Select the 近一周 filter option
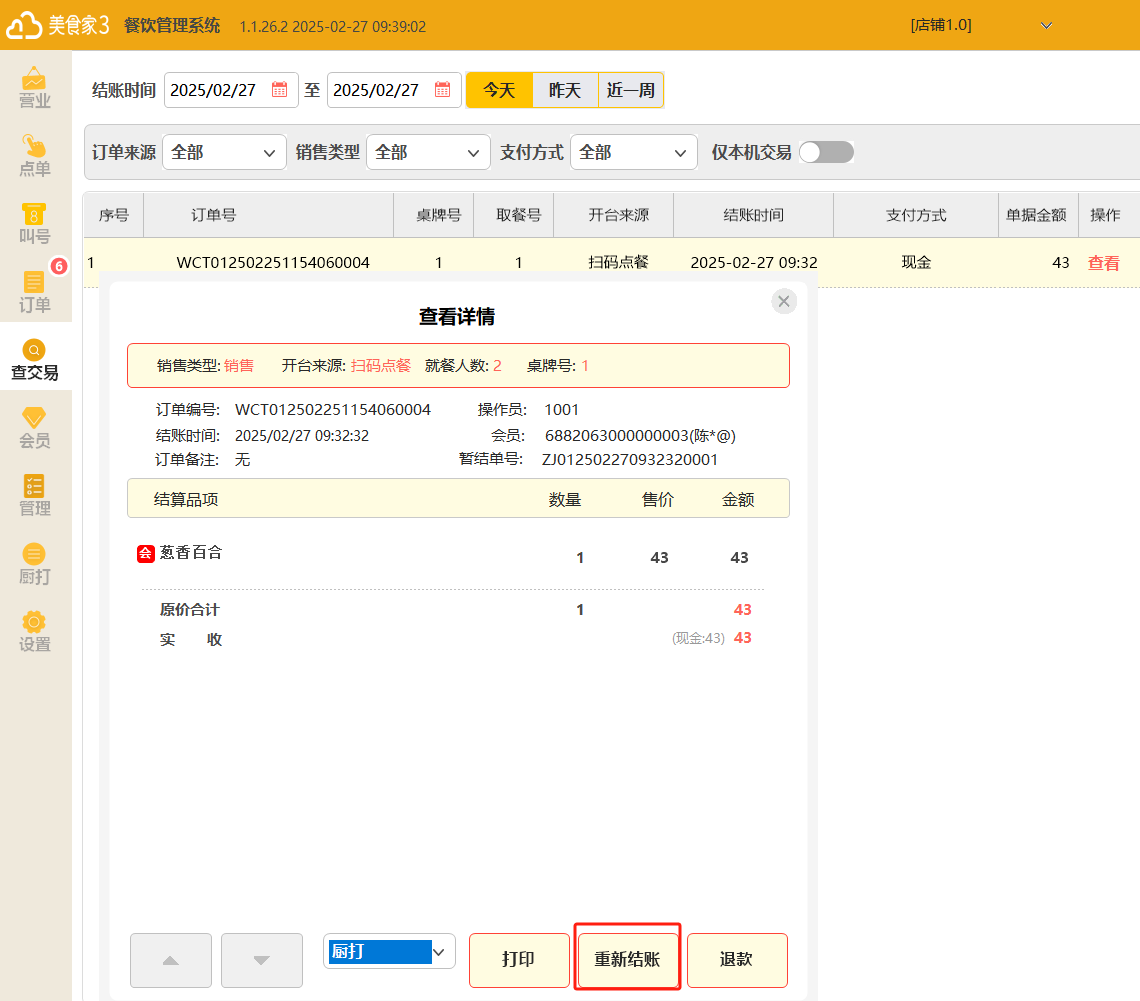The width and height of the screenshot is (1140, 1001). click(630, 89)
